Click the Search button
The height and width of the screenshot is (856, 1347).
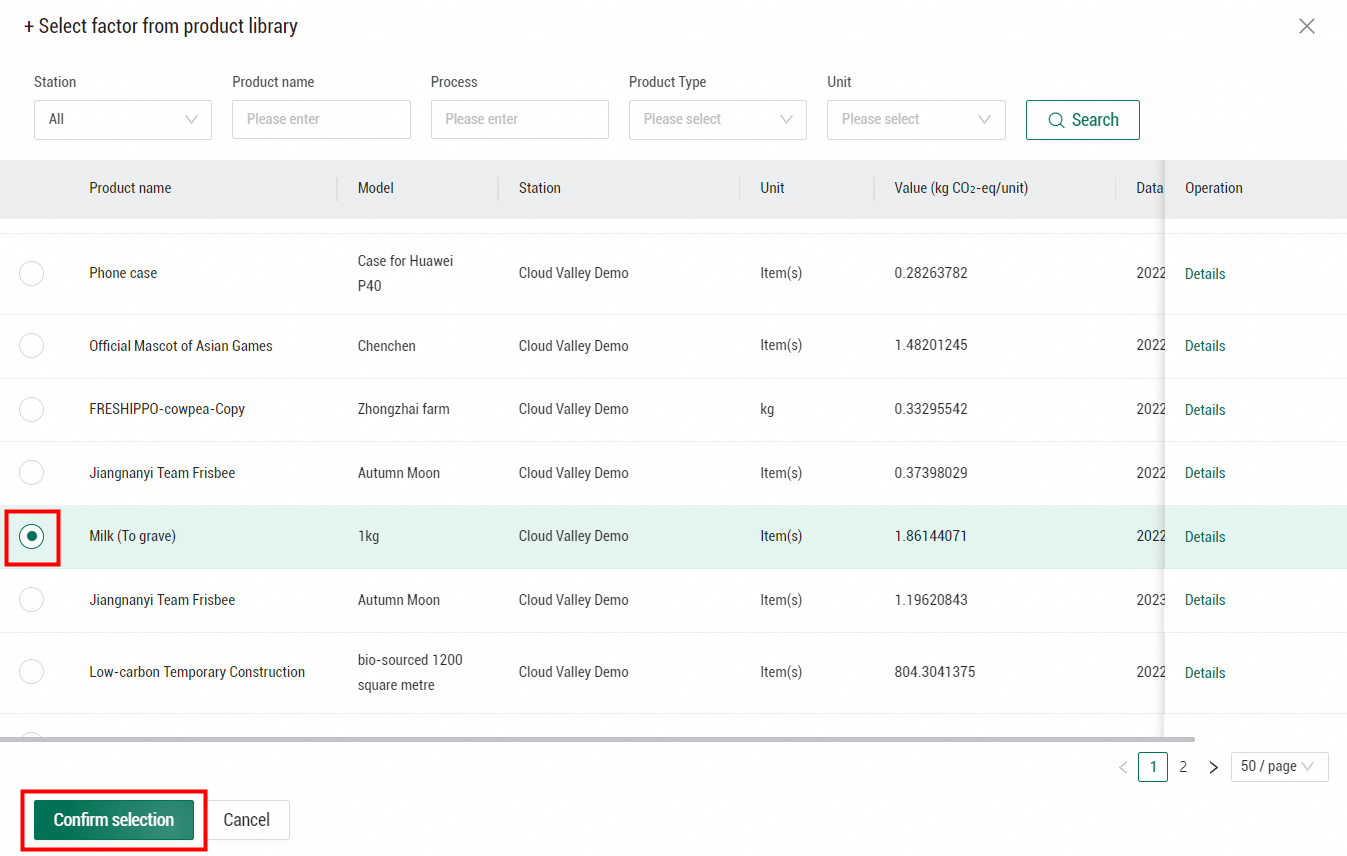coord(1082,120)
